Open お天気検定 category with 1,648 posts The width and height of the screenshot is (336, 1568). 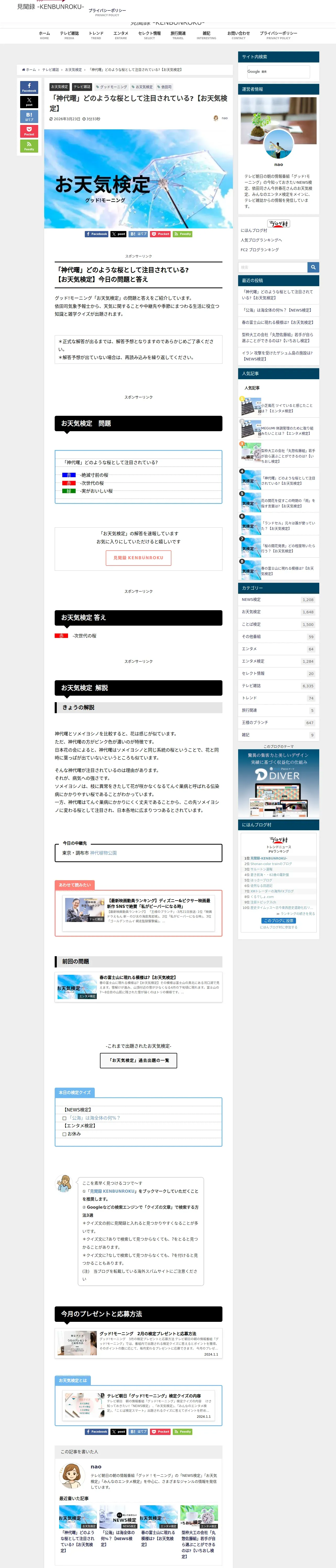[278, 612]
